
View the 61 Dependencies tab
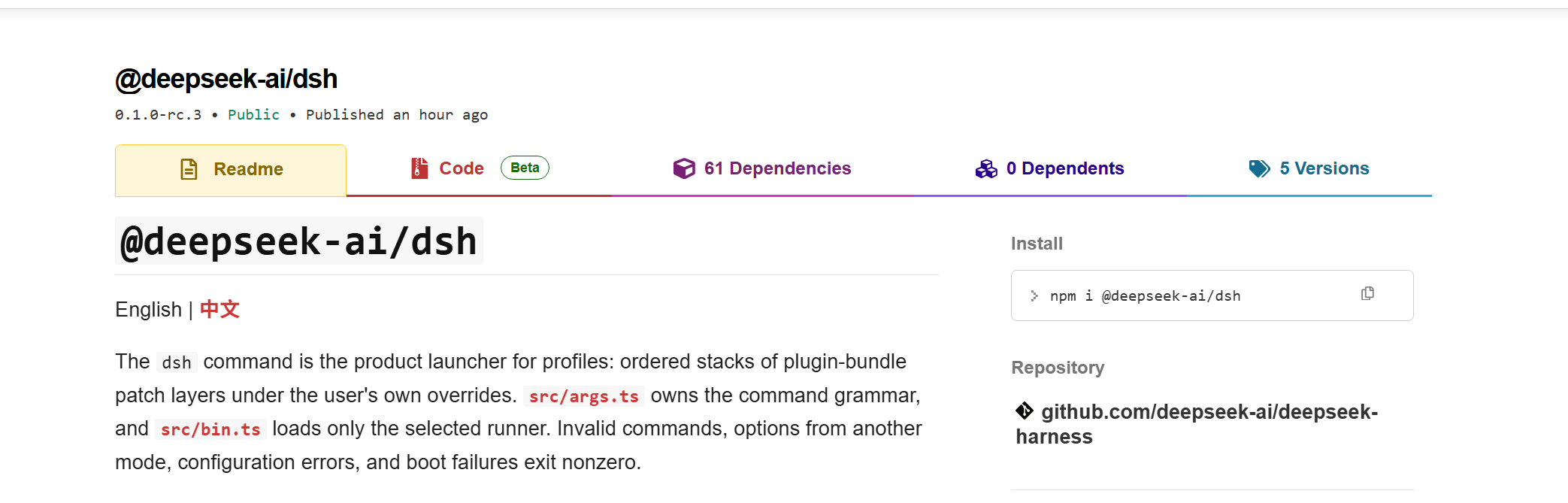tap(762, 169)
